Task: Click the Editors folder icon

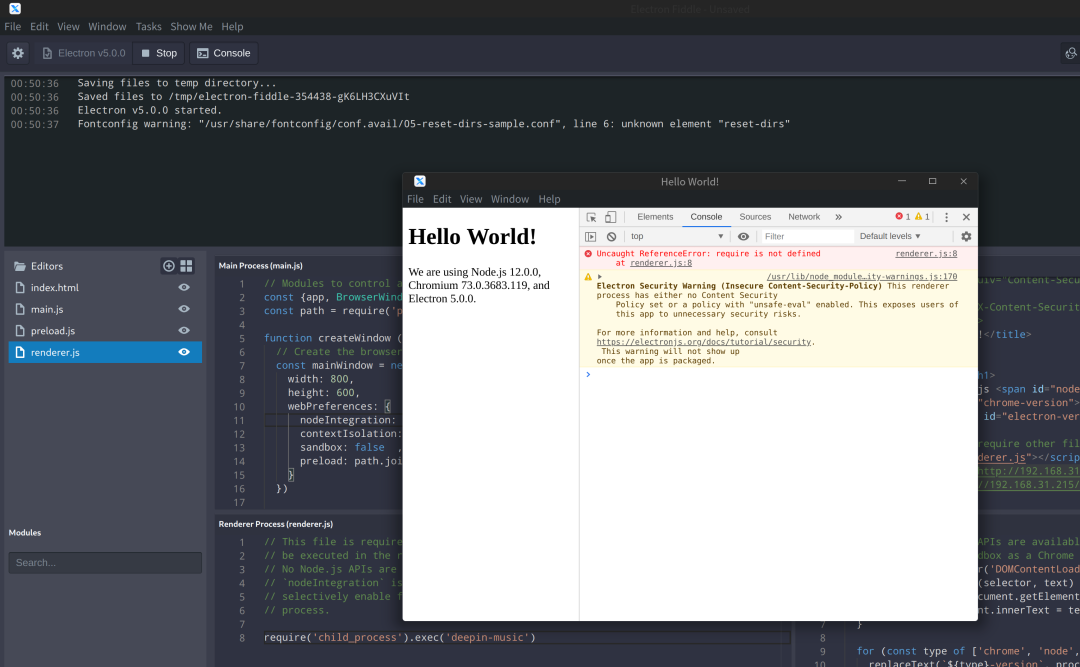Action: point(20,266)
